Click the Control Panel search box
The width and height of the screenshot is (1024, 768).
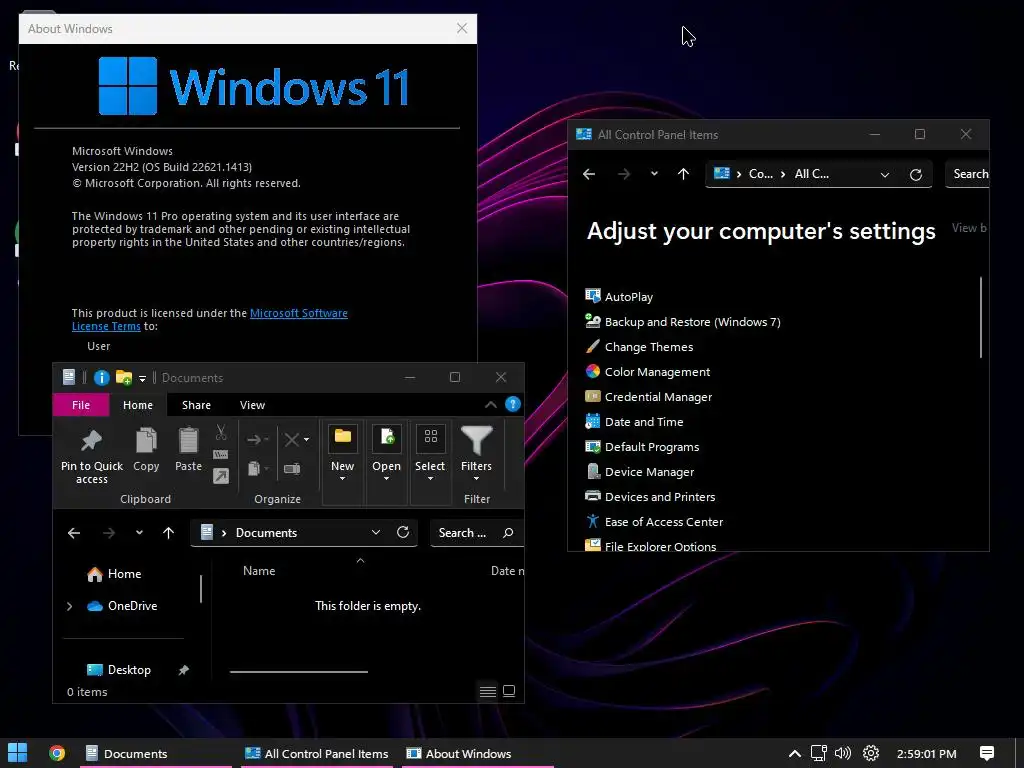[967, 174]
